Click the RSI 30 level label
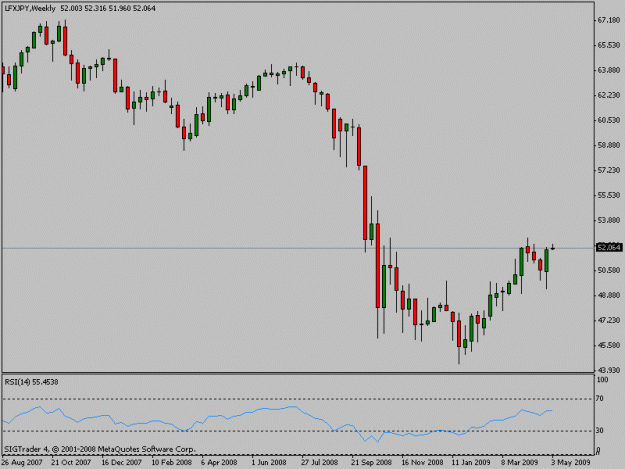This screenshot has height=469, width=625. pyautogui.click(x=600, y=430)
